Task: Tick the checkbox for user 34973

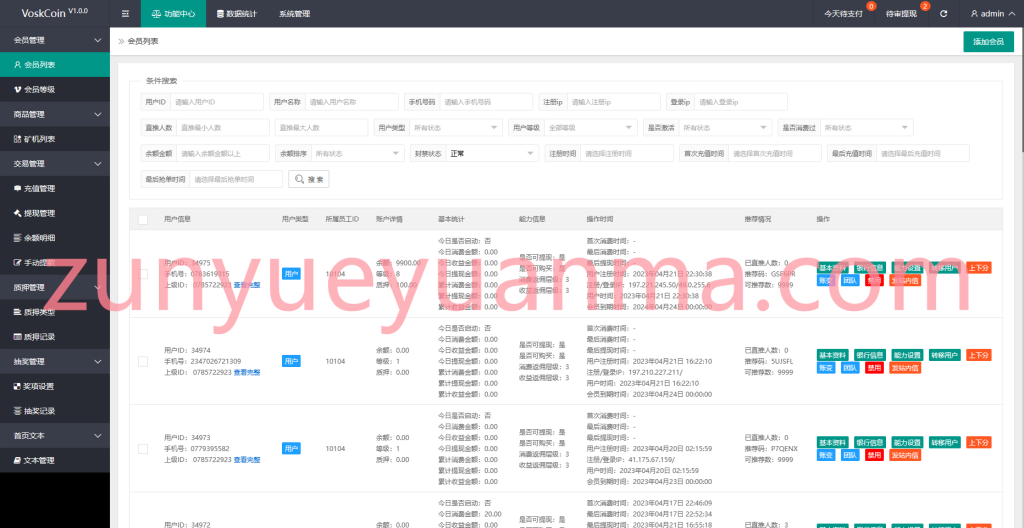Action: [143, 448]
